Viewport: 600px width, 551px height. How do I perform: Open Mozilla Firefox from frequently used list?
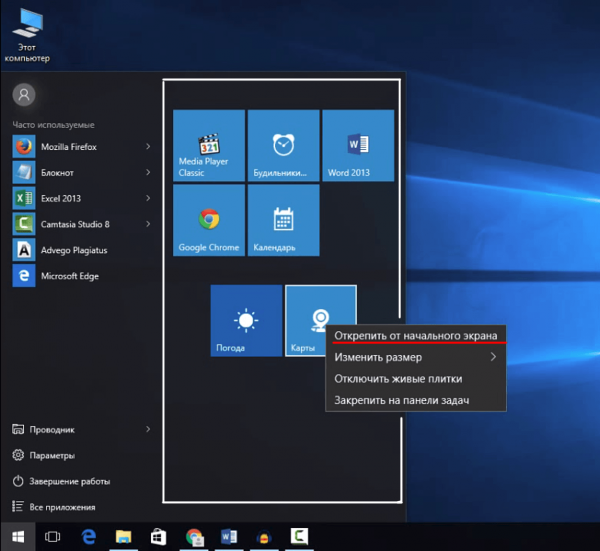(x=82, y=147)
